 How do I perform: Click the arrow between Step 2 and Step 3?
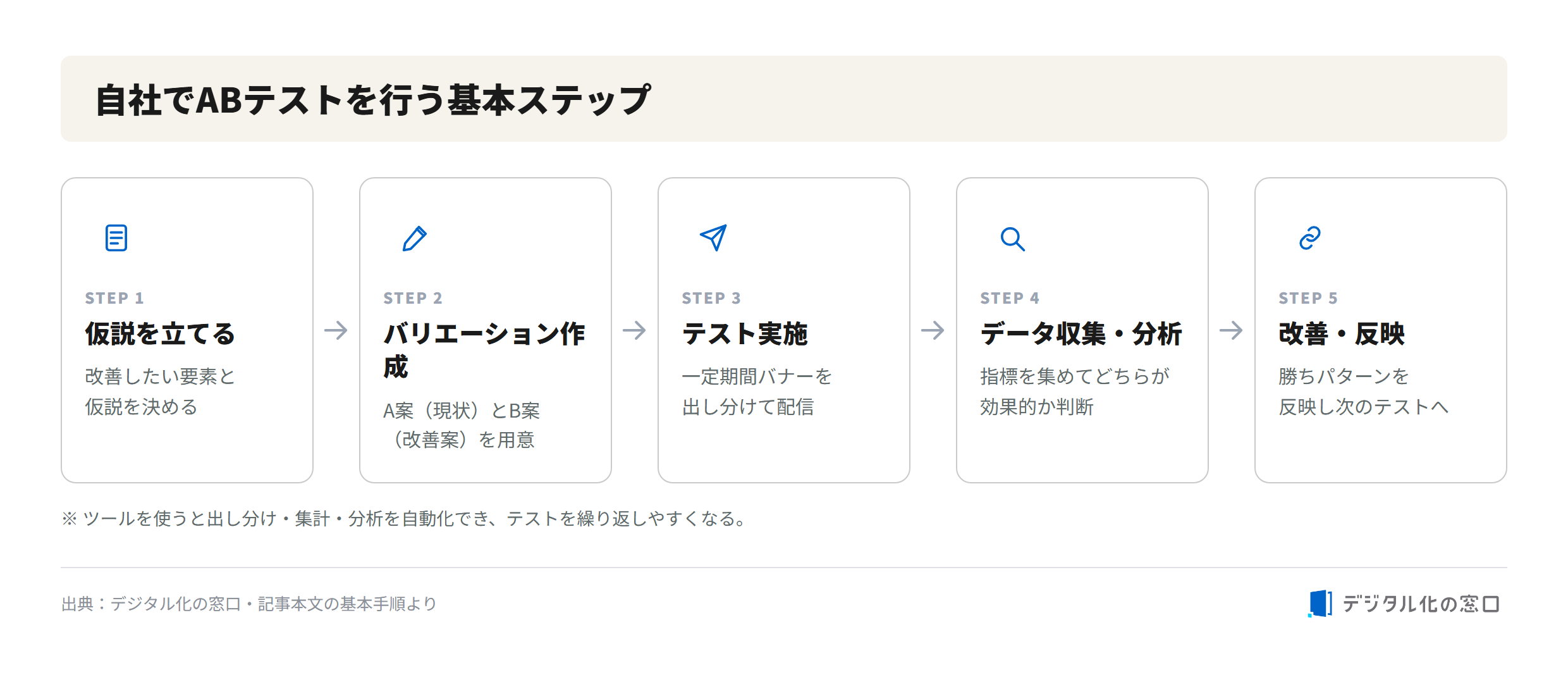[x=634, y=330]
